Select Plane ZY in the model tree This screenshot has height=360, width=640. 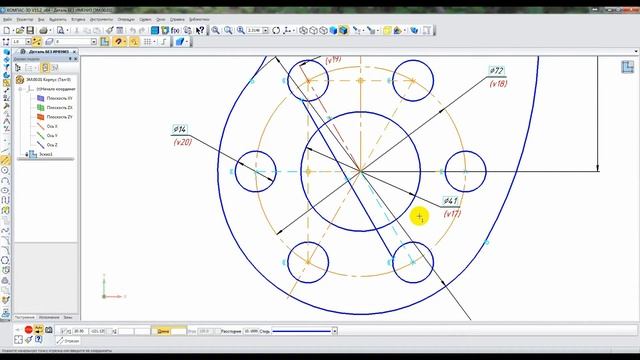pyautogui.click(x=59, y=117)
